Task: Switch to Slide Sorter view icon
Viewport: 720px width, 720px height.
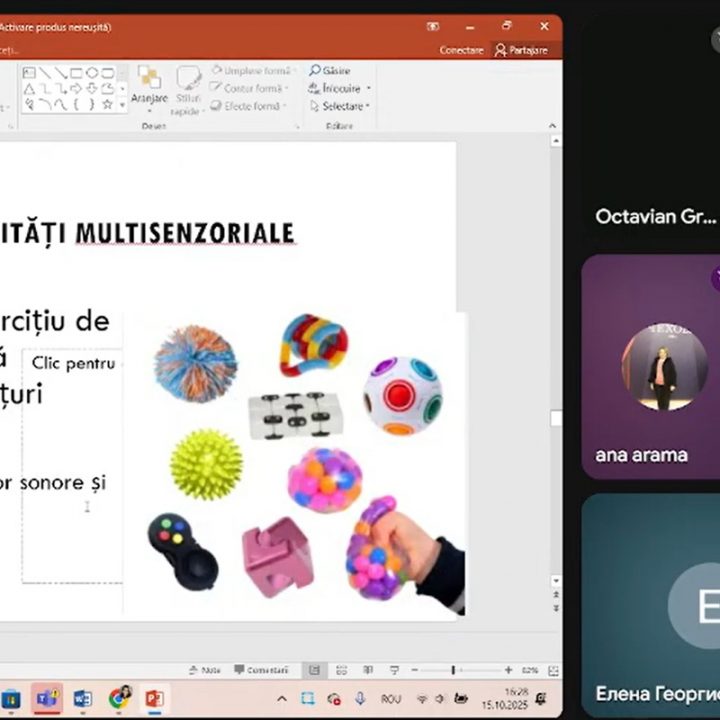Action: tap(341, 670)
